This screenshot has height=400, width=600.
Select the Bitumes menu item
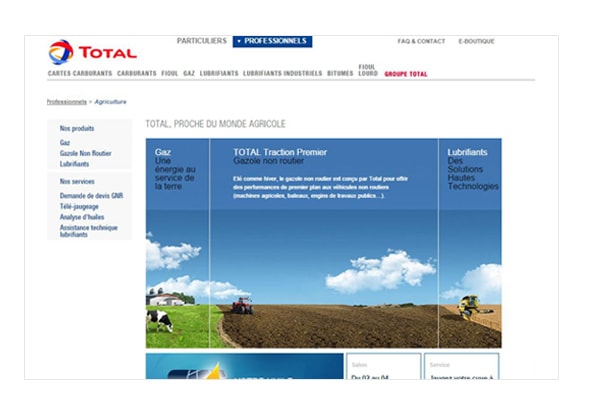click(340, 73)
